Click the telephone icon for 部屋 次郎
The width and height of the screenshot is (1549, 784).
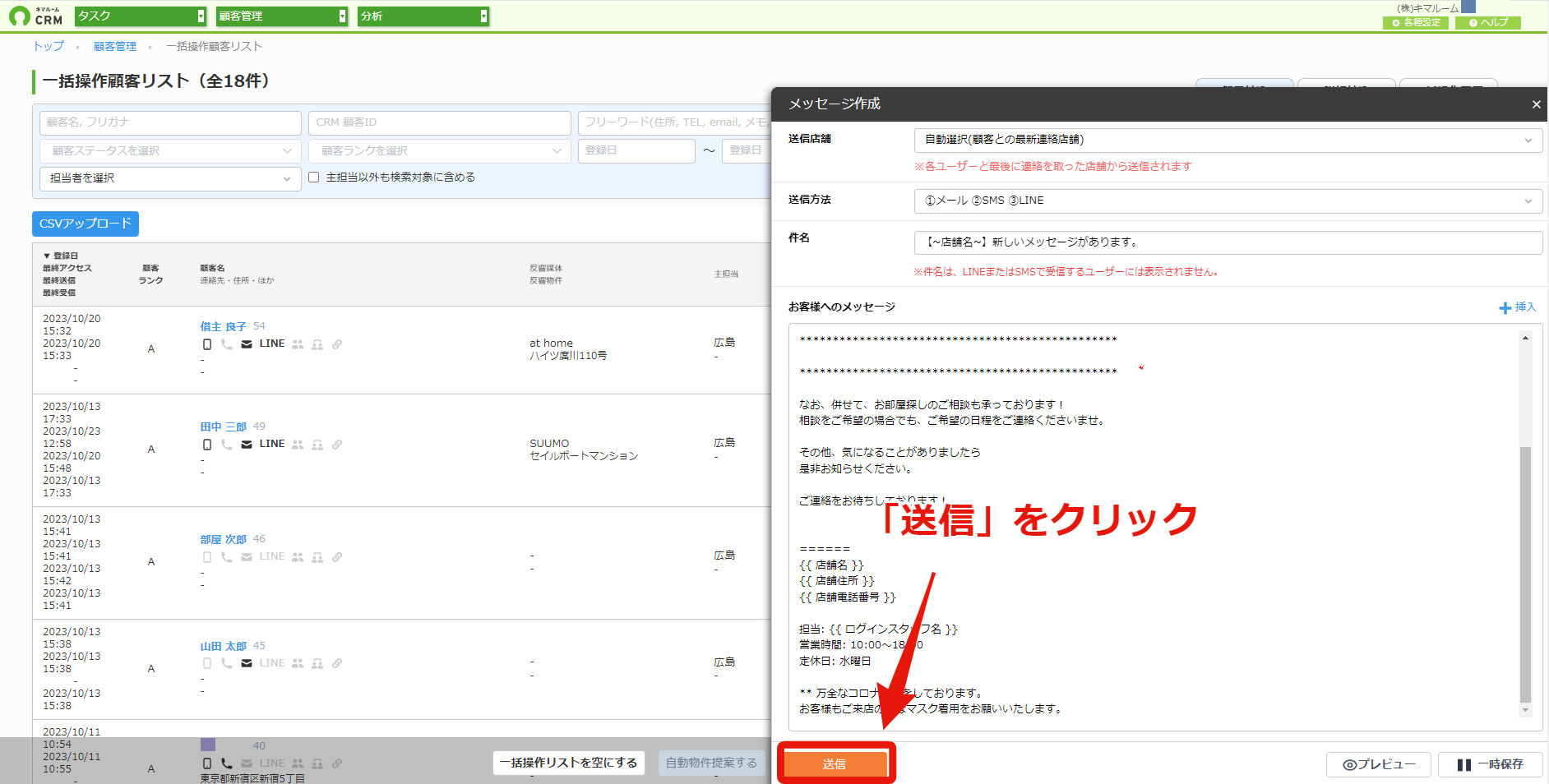pyautogui.click(x=227, y=557)
